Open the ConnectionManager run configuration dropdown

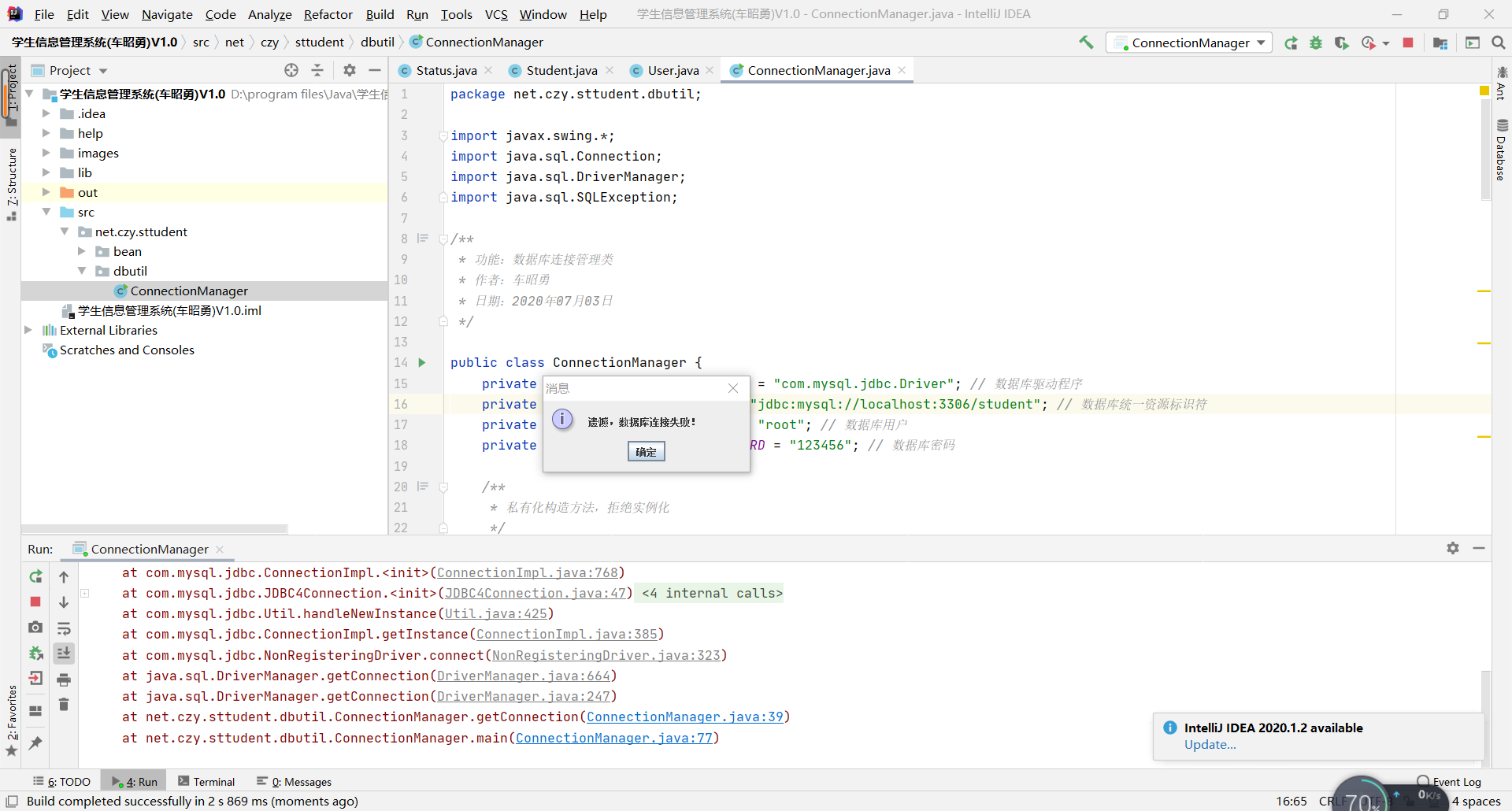(1188, 43)
